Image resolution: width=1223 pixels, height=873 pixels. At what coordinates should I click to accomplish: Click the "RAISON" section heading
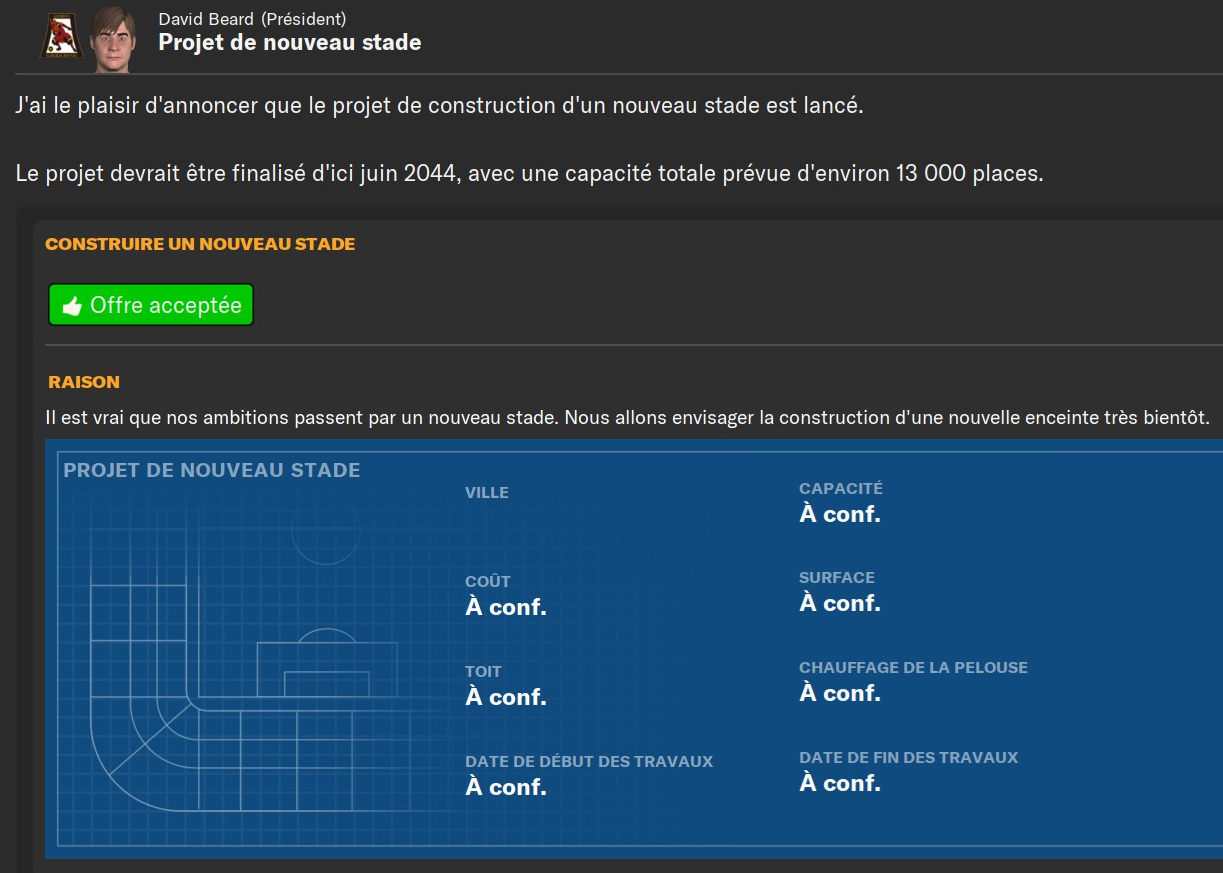click(84, 382)
